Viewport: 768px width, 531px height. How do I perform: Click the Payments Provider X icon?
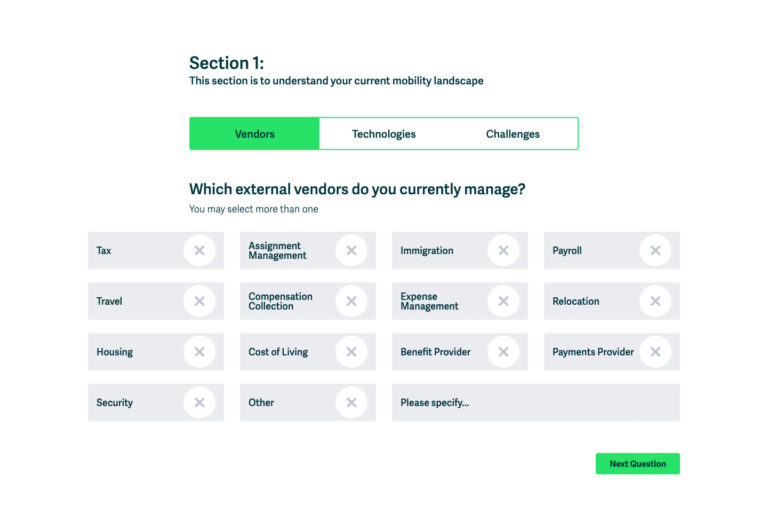click(x=655, y=352)
